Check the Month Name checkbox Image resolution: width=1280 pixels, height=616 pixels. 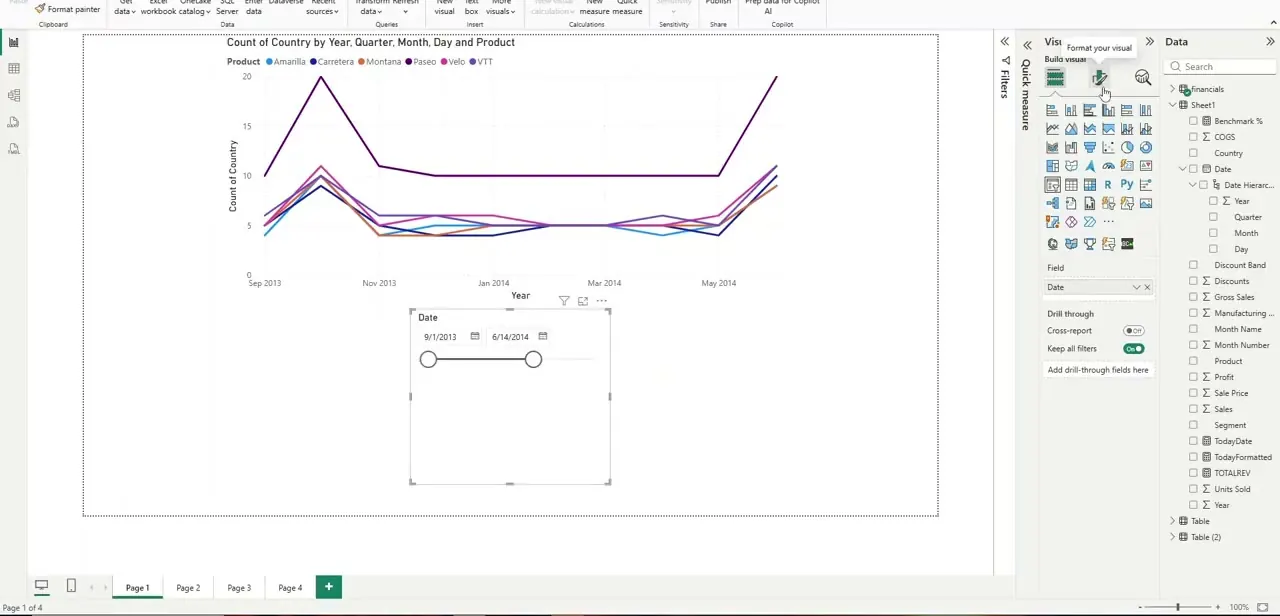tap(1193, 329)
